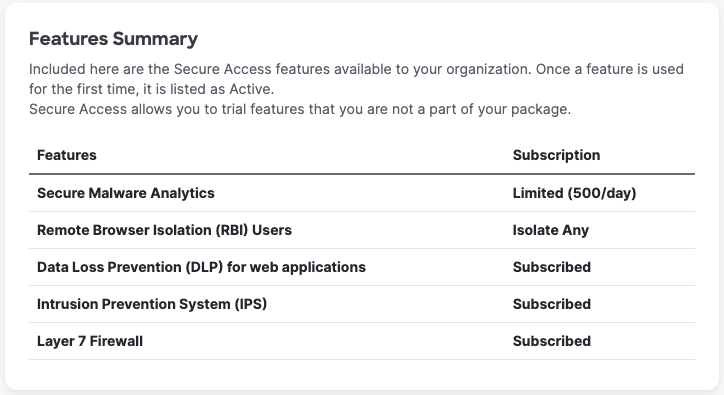
Task: Click the Features Summary heading
Action: pos(113,39)
